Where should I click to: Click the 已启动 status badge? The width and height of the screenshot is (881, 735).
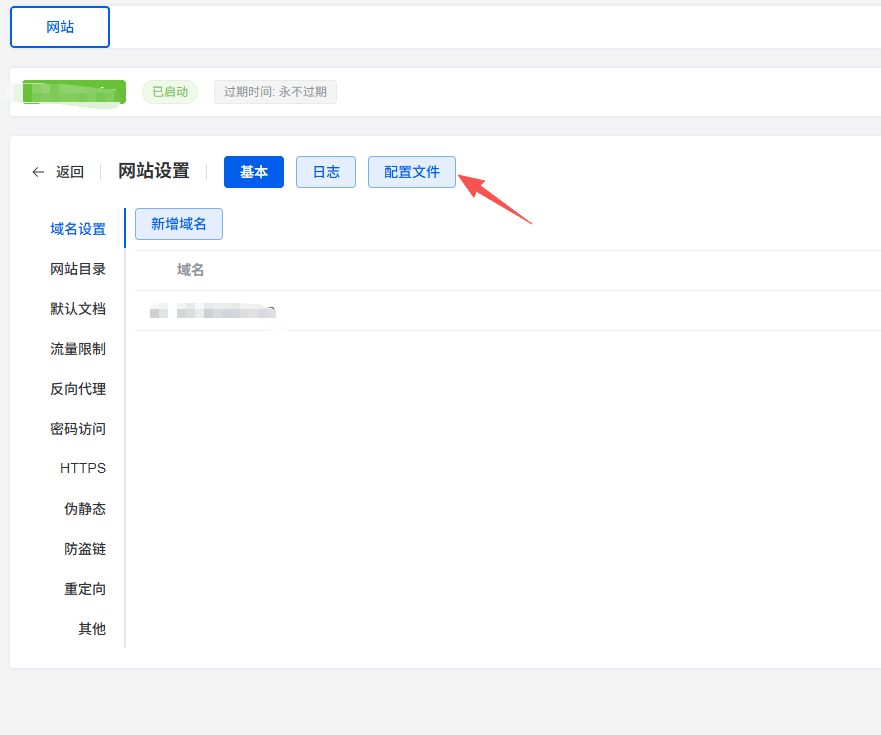170,92
